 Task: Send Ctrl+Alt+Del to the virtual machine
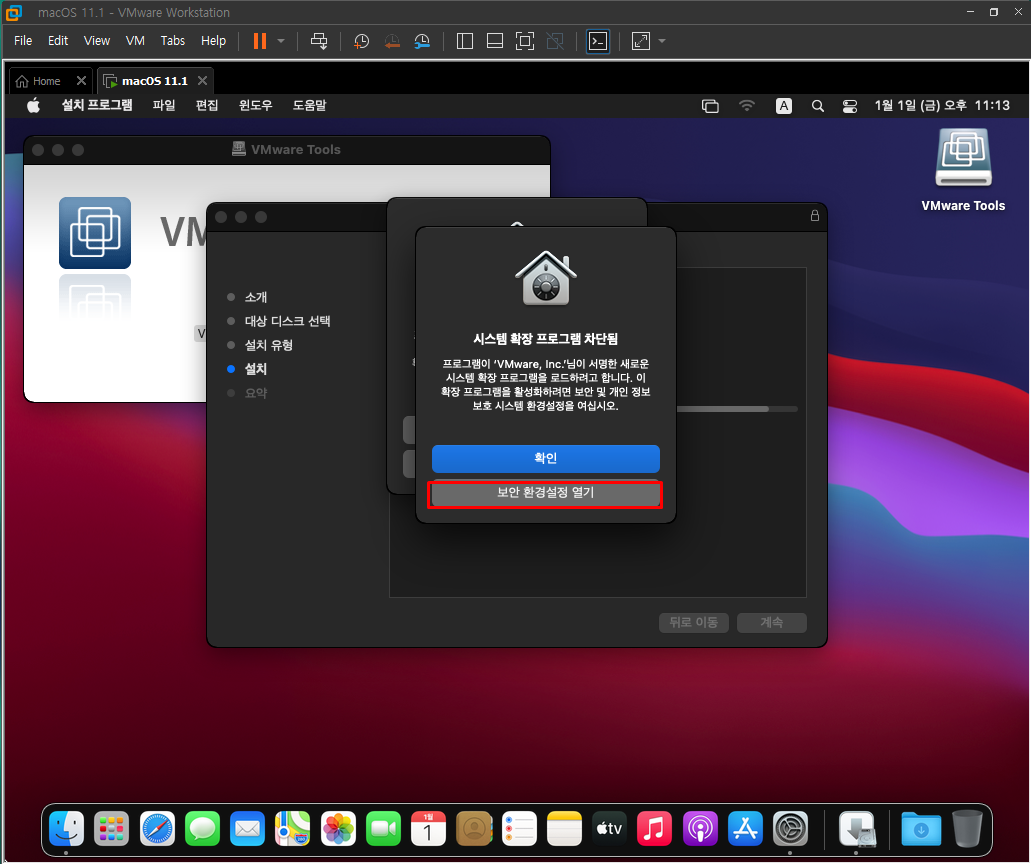point(319,41)
